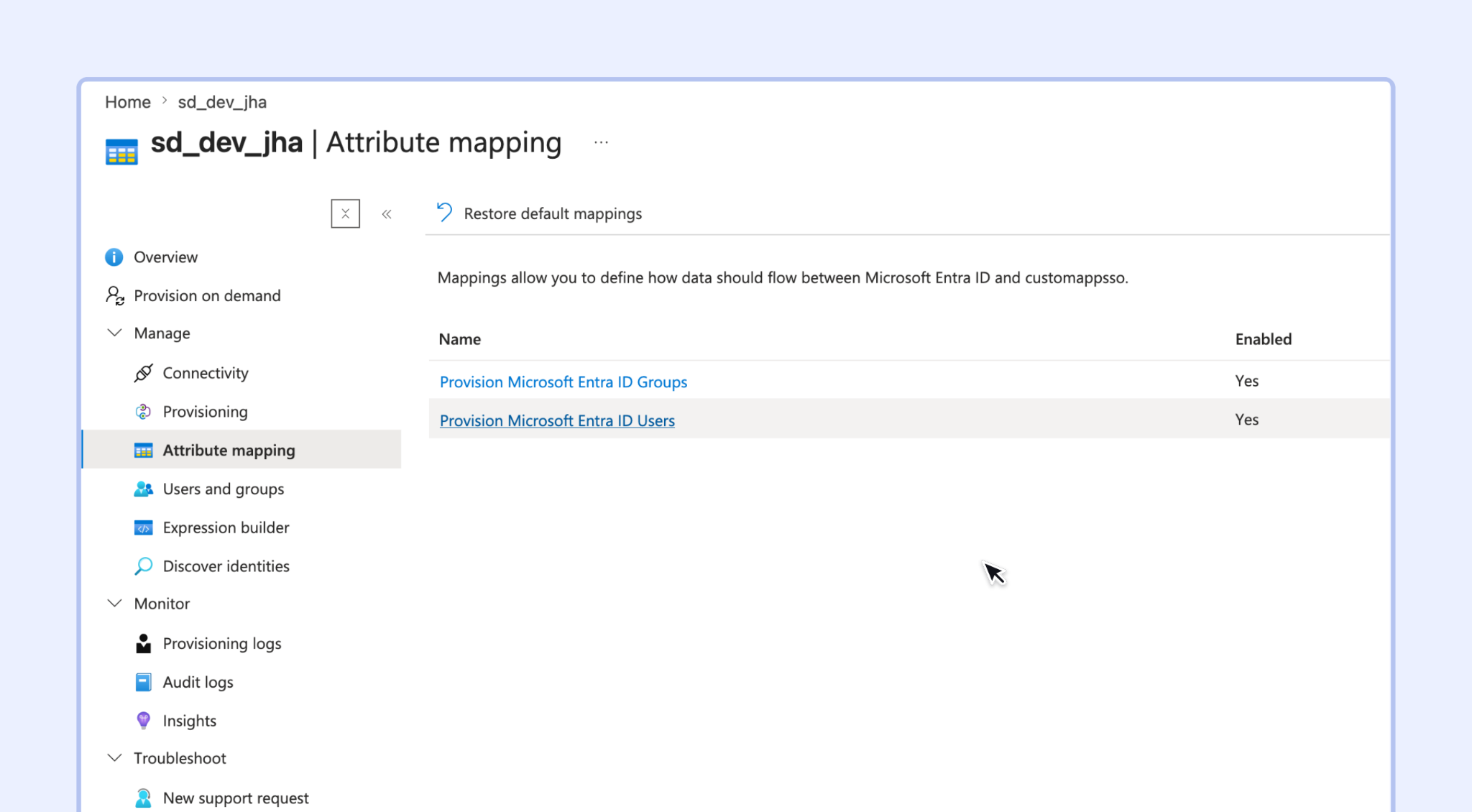Click the Monitor section label

[162, 604]
